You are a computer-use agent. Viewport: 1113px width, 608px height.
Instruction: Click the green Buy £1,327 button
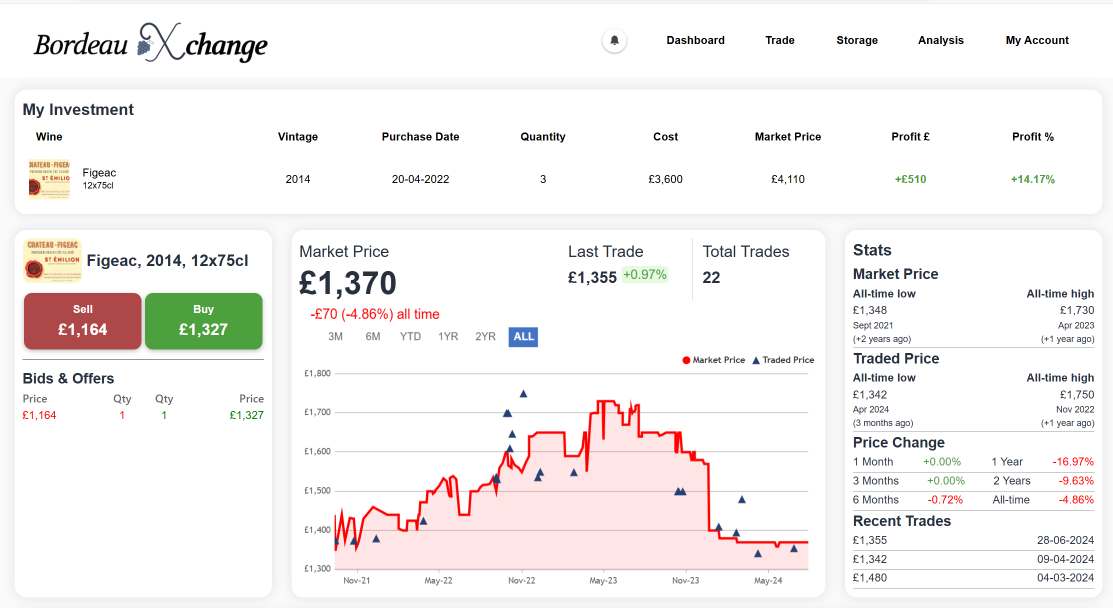pyautogui.click(x=204, y=321)
